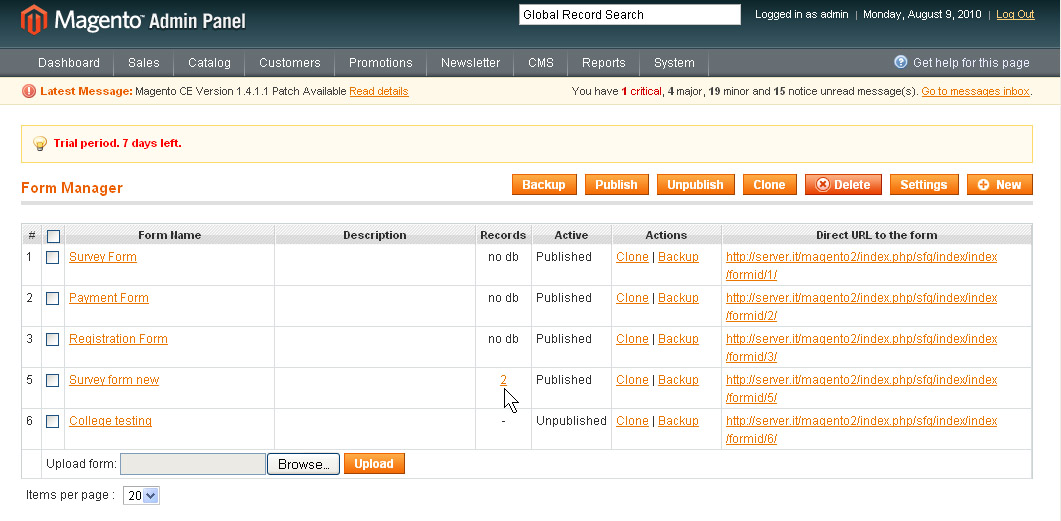Click the Backup toolbar button

[x=544, y=185]
